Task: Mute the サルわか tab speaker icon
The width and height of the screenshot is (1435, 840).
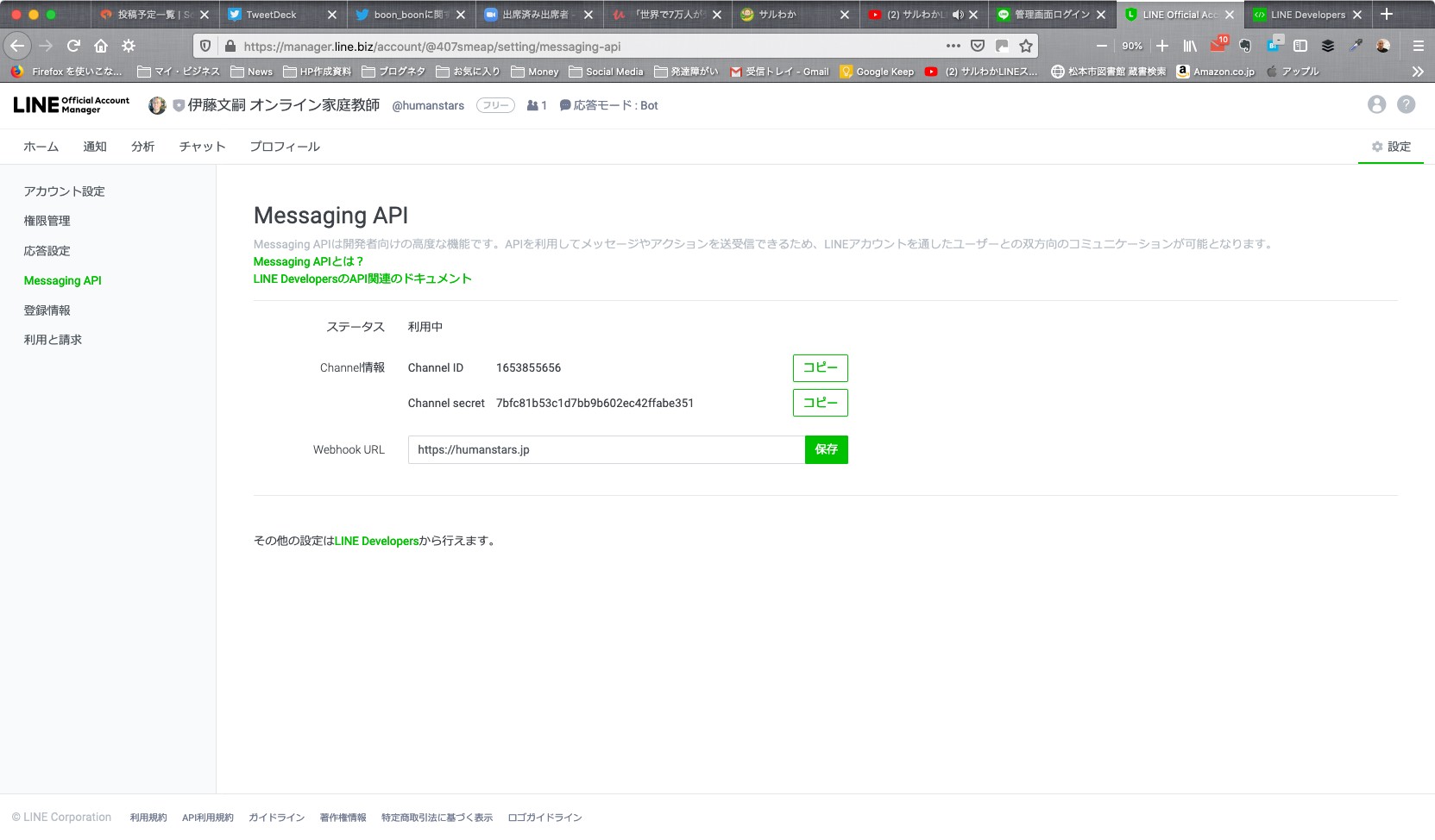Action: pos(958,15)
